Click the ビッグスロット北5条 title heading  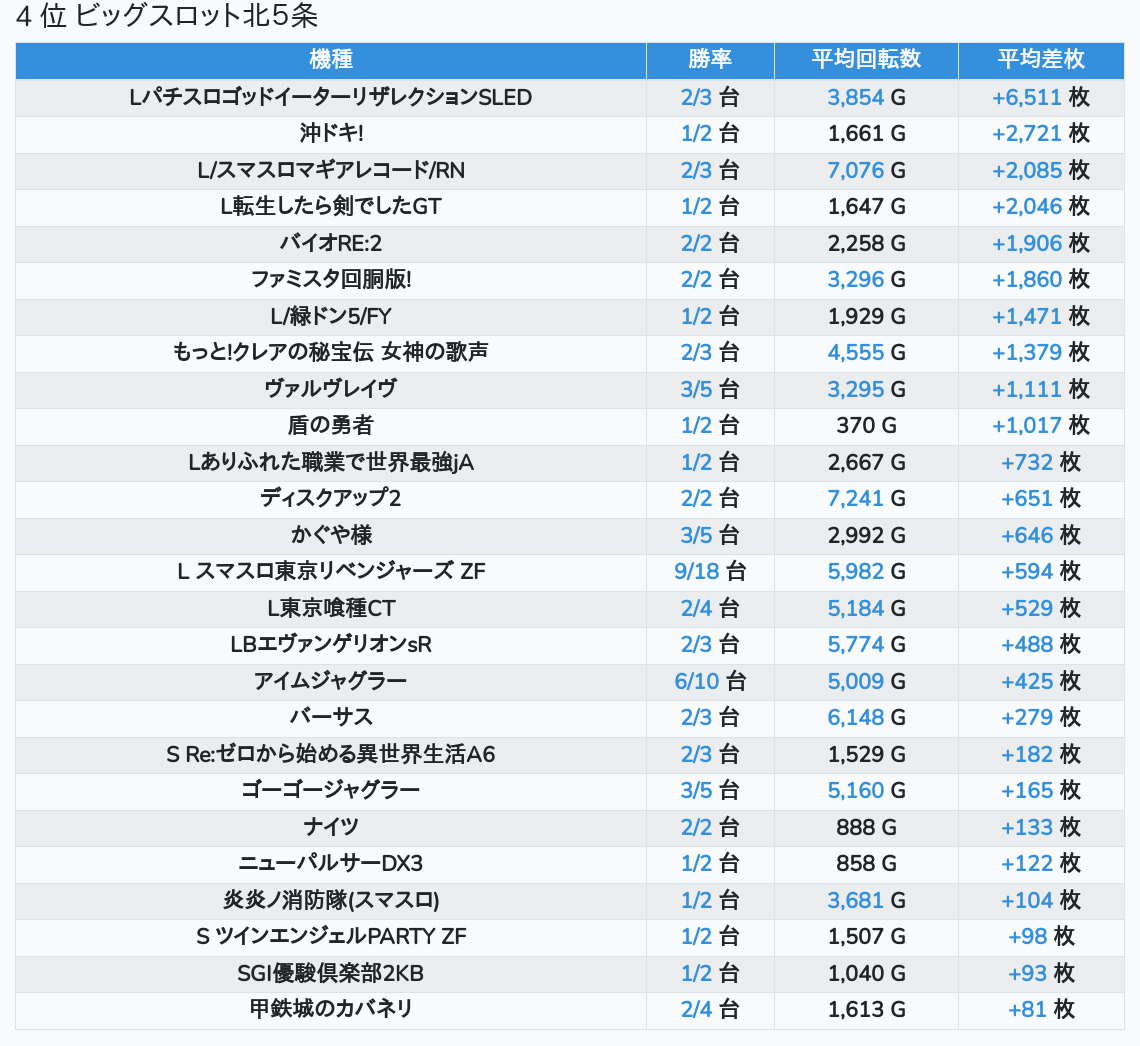(168, 17)
